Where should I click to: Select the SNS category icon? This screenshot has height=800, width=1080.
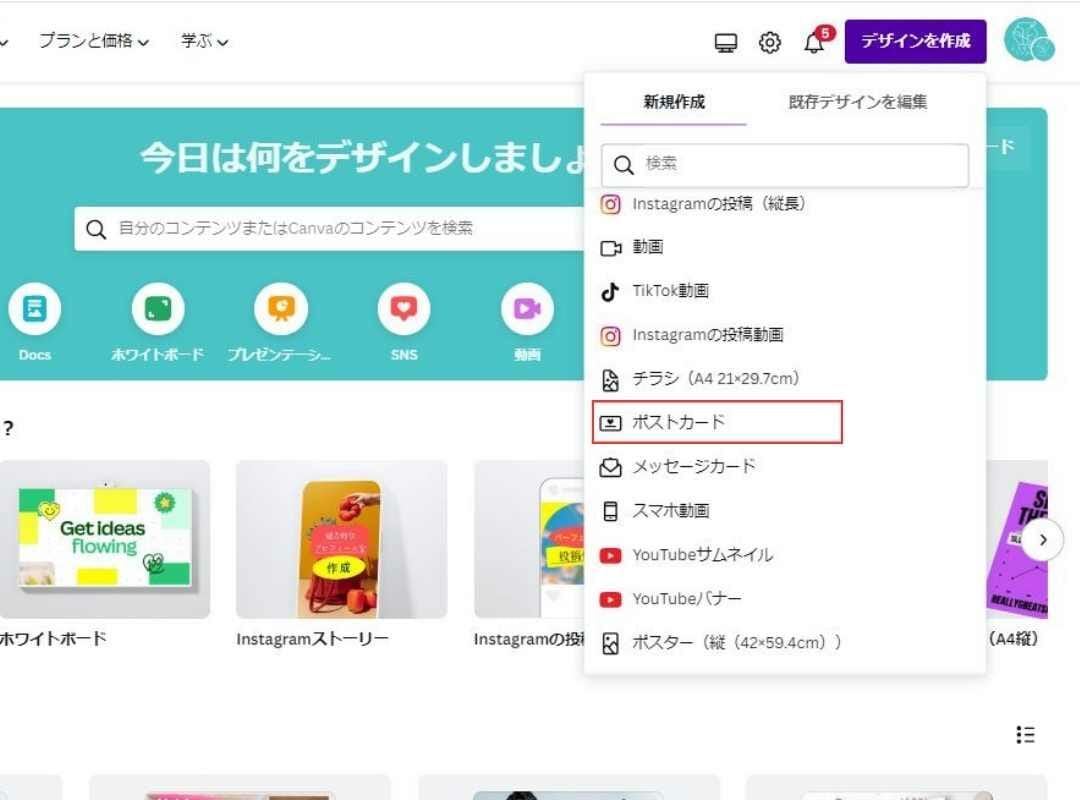(x=402, y=310)
